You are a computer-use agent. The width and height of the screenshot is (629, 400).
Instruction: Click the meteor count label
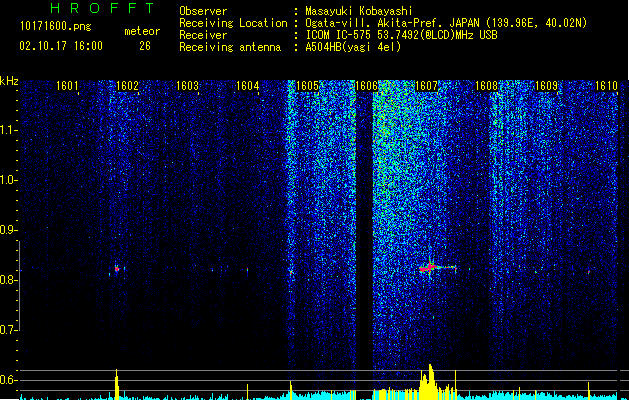[142, 31]
